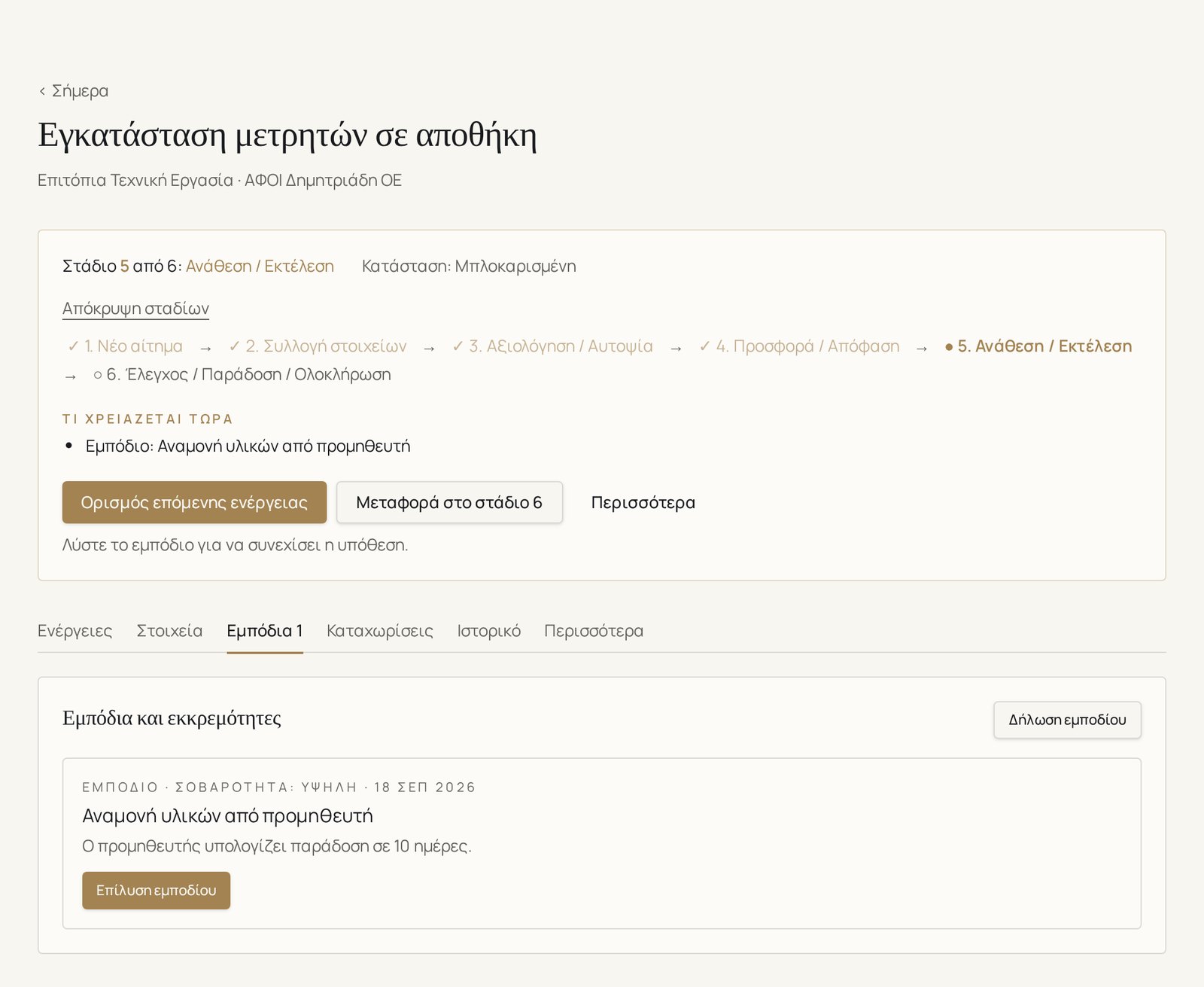This screenshot has height=987, width=1204.
Task: Select stage 2. Συλλογή στοιχείων
Action: click(x=318, y=346)
